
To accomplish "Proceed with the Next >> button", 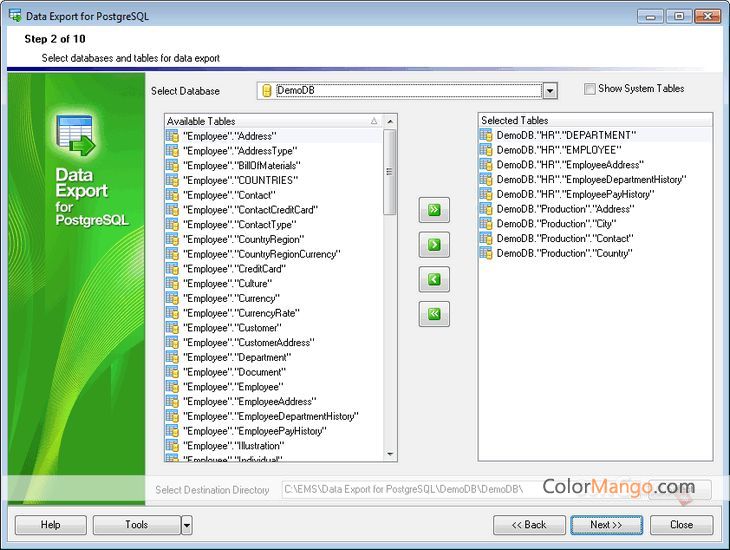I will click(606, 525).
